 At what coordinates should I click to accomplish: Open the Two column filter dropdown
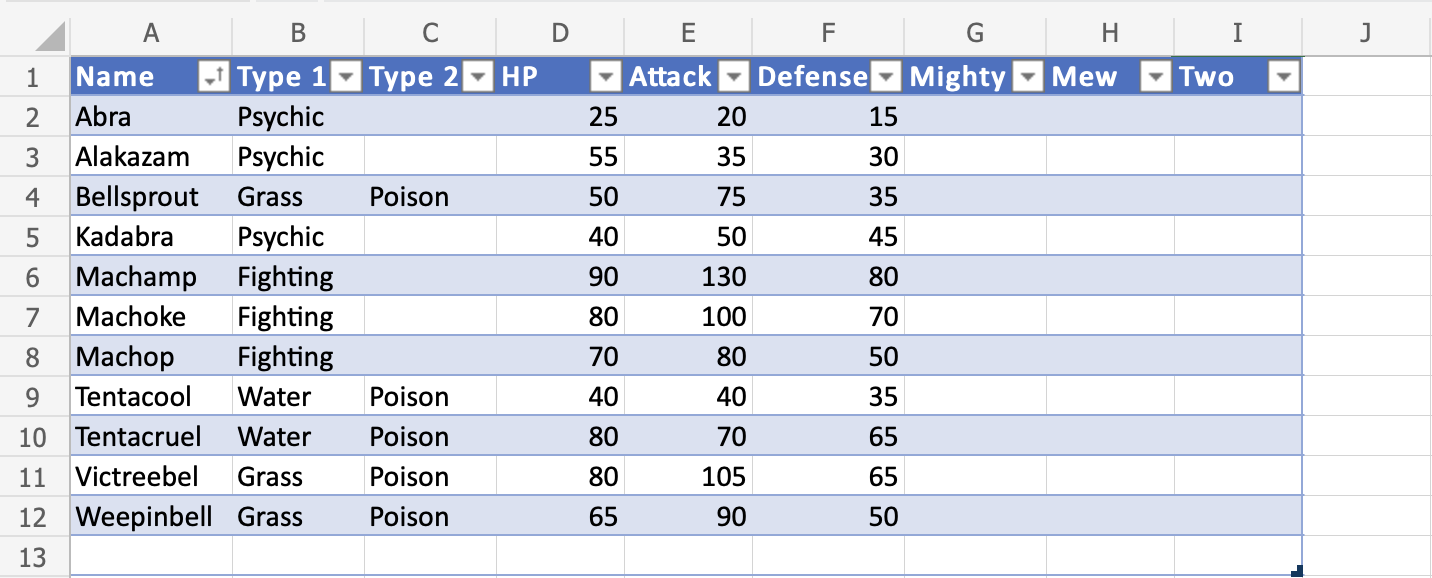coord(1283,77)
